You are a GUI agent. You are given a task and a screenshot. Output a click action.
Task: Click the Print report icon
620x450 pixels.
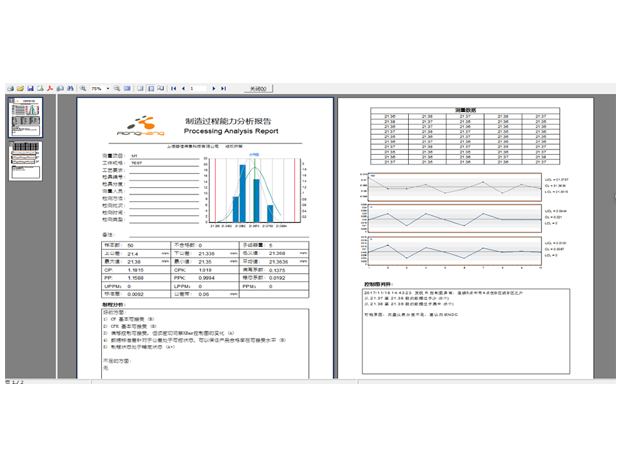click(x=8, y=88)
